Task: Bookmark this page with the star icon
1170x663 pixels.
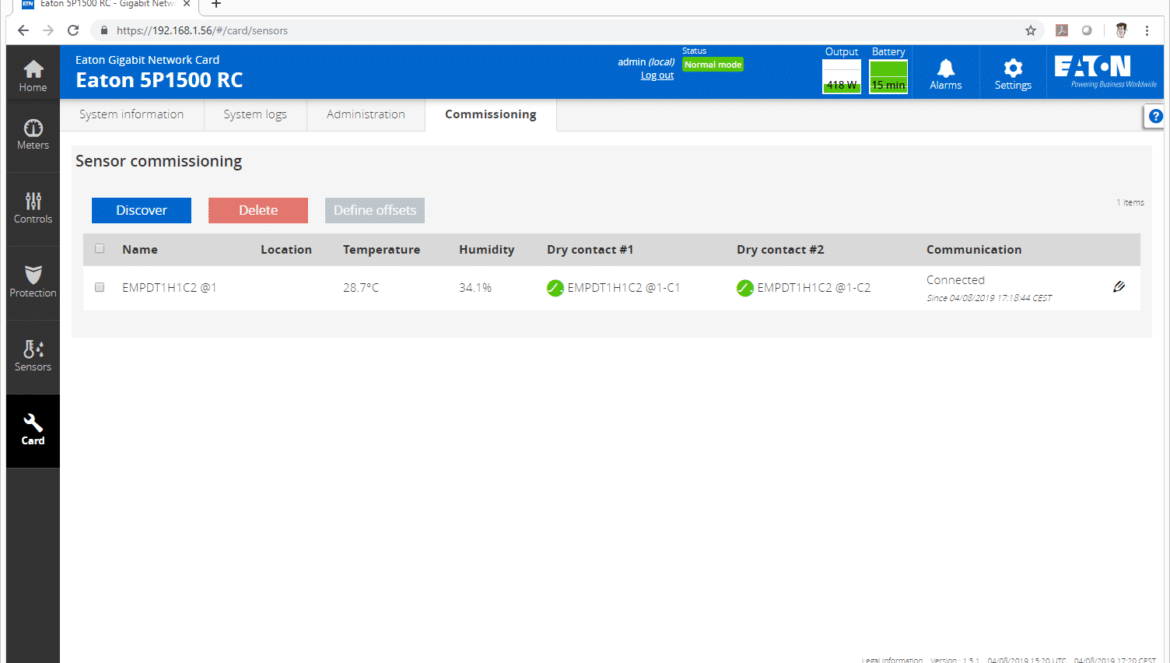Action: 1030,31
